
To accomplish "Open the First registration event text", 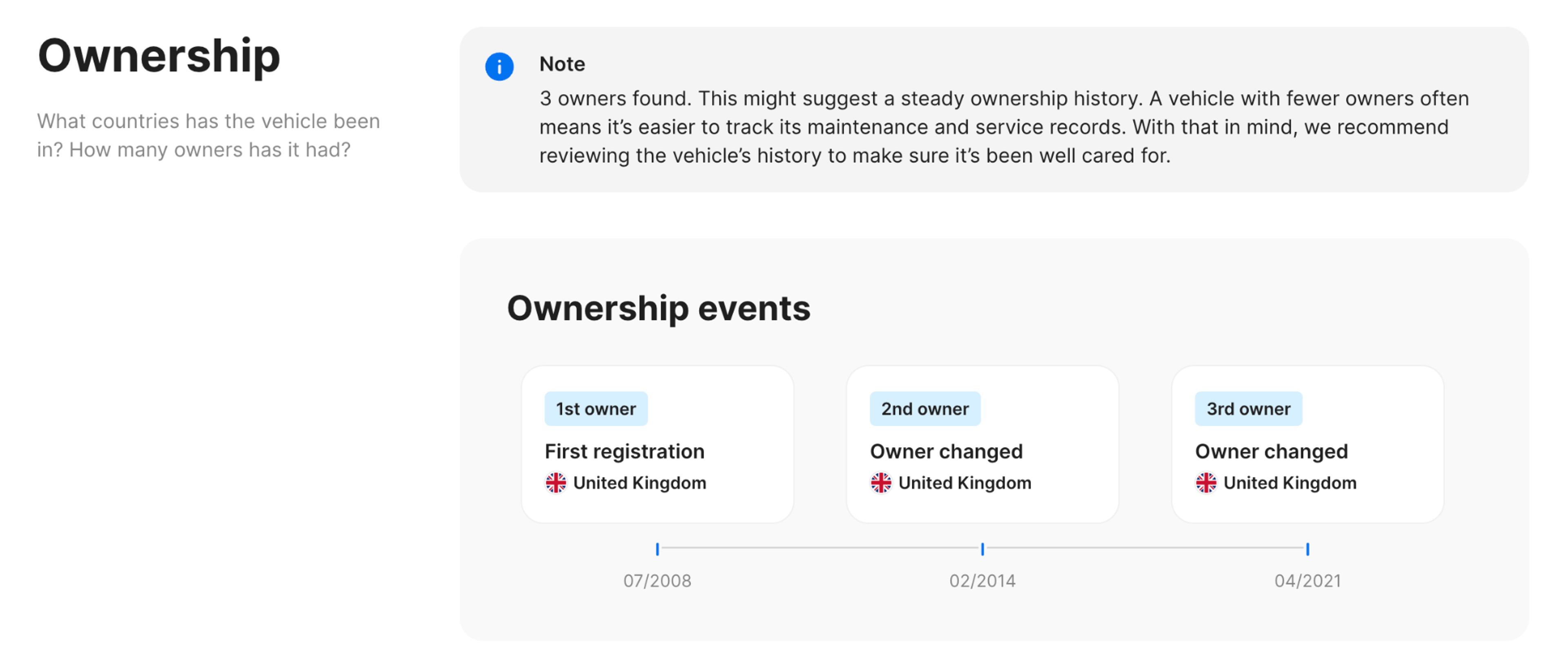I will pos(624,451).
